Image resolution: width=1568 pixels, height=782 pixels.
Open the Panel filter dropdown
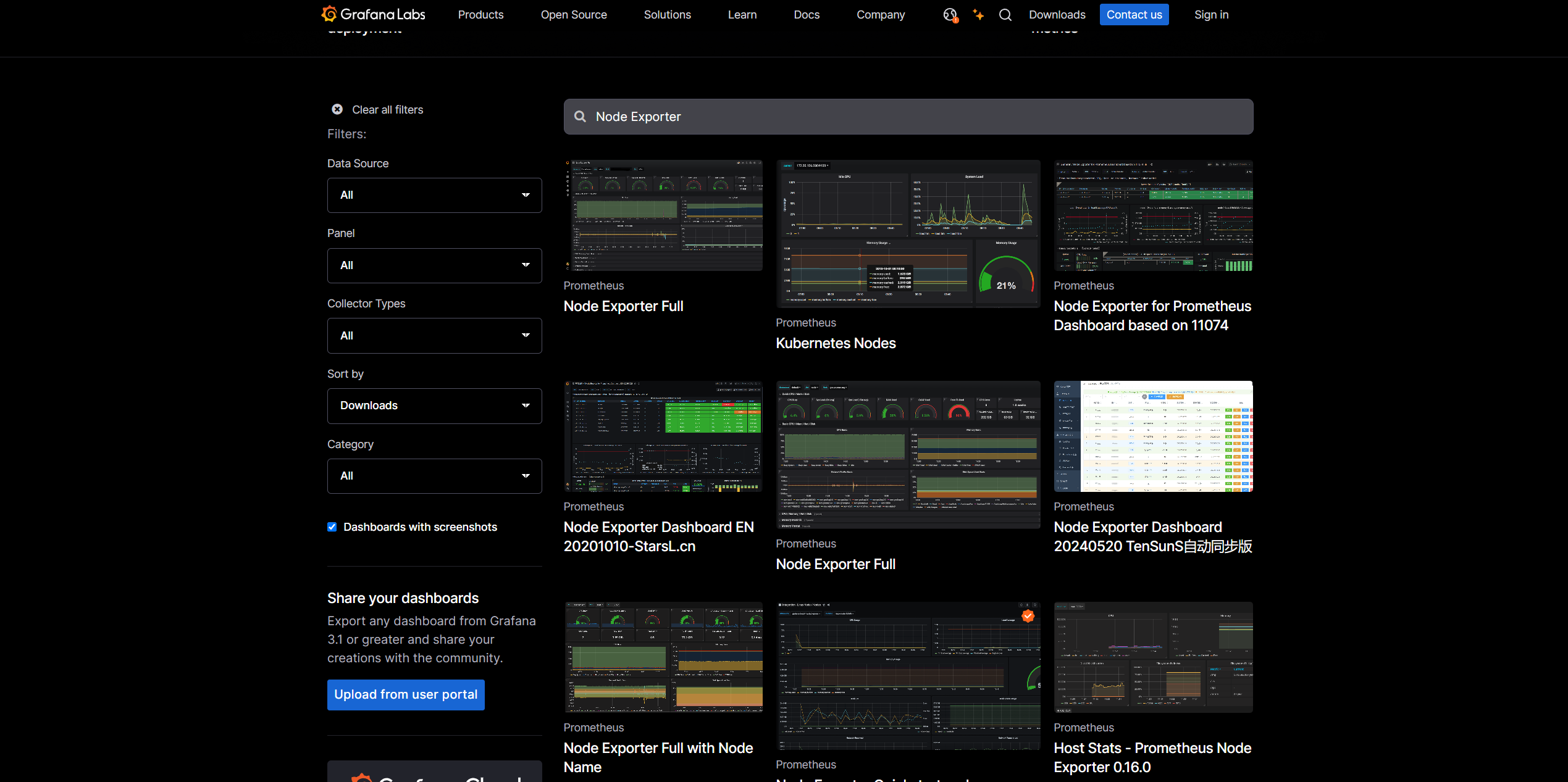435,265
